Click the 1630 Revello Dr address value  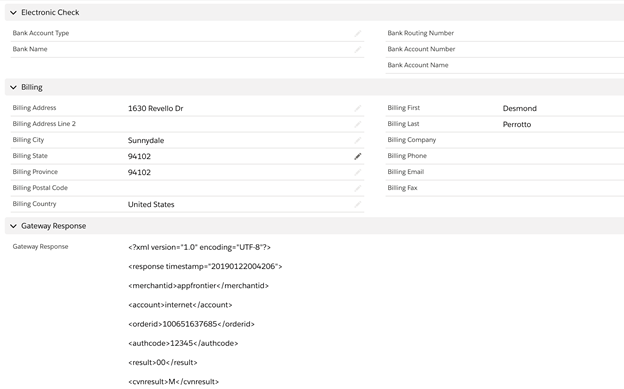(x=155, y=108)
